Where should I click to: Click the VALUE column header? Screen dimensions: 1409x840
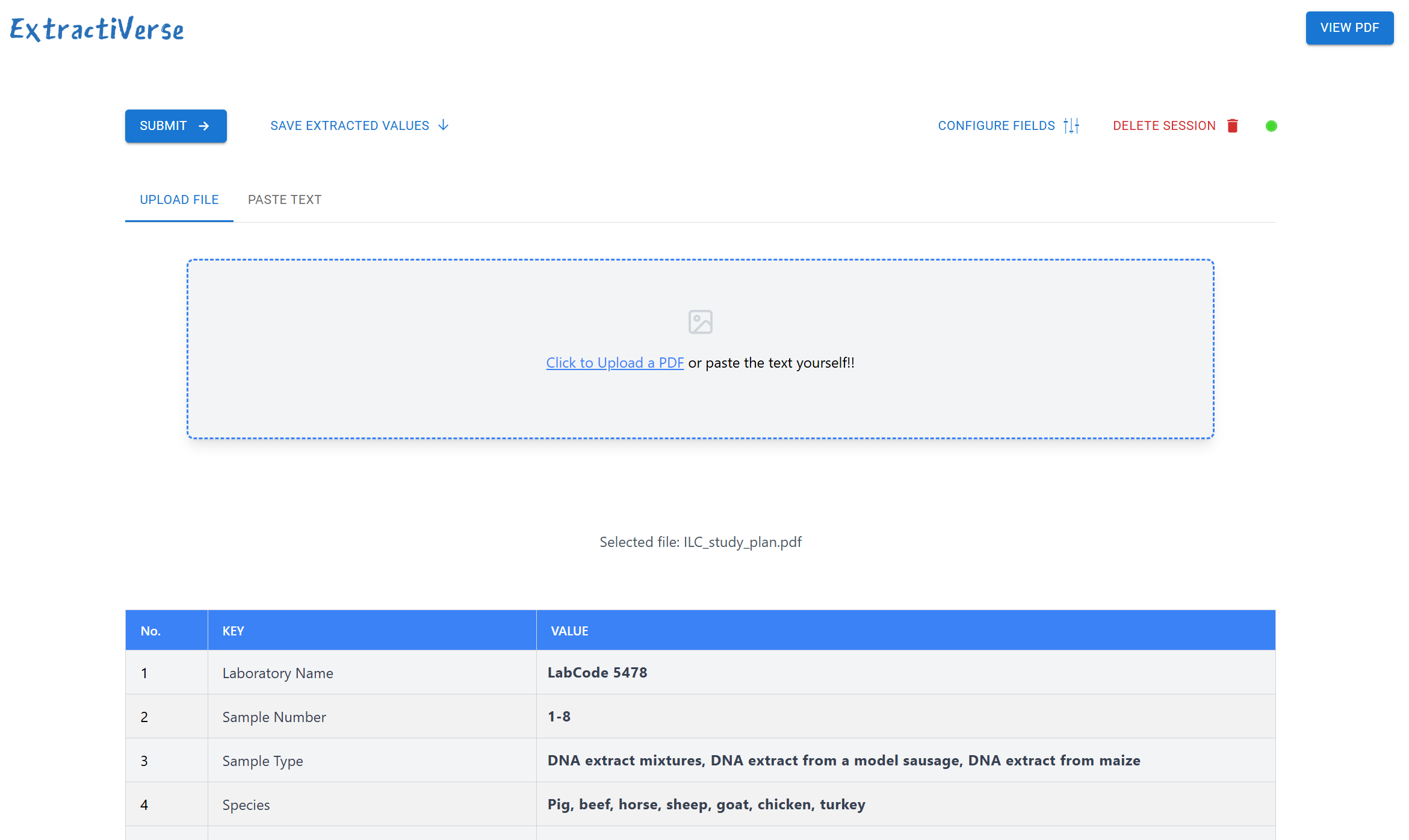906,631
